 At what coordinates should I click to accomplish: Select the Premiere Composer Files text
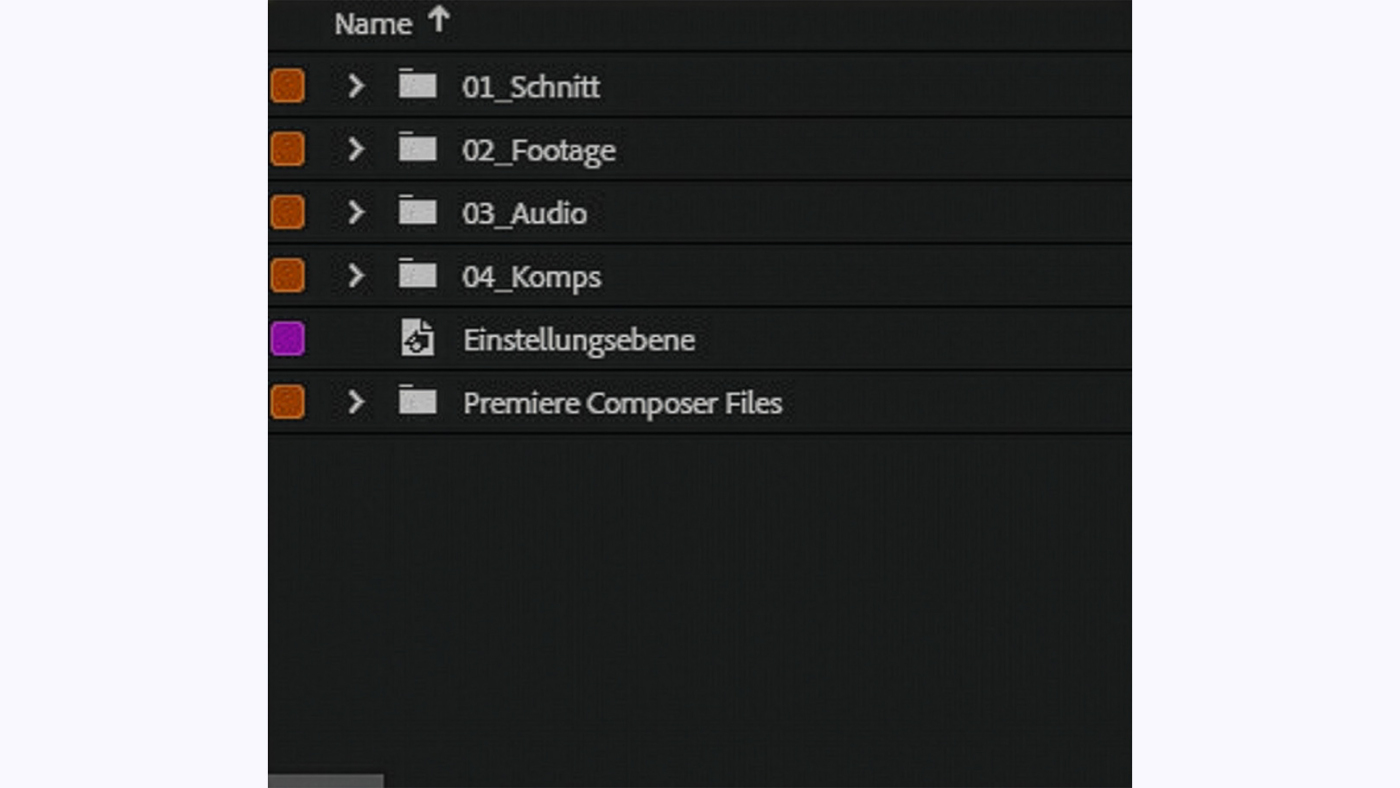click(622, 403)
